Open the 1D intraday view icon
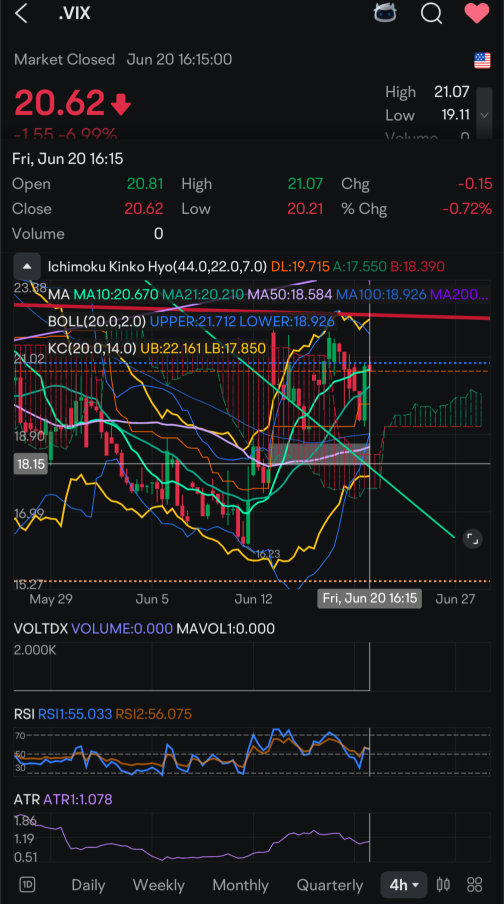Image resolution: width=504 pixels, height=904 pixels. click(27, 884)
